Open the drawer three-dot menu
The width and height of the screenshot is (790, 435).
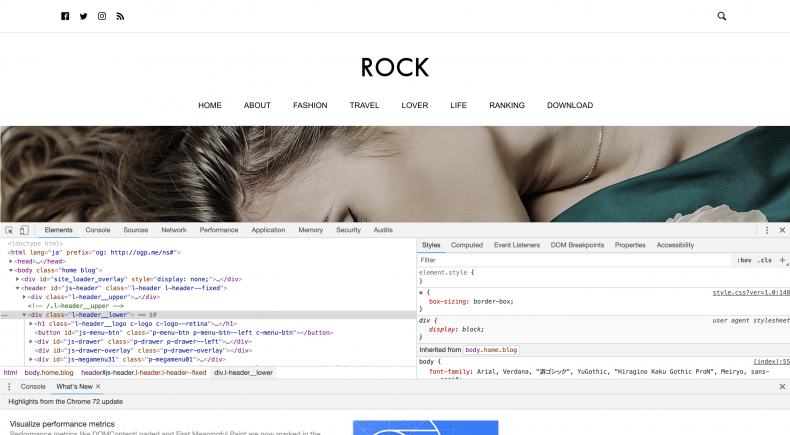[x=9, y=387]
